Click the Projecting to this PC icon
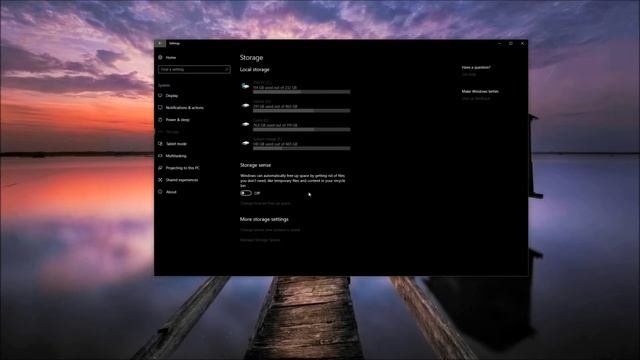 [160, 168]
